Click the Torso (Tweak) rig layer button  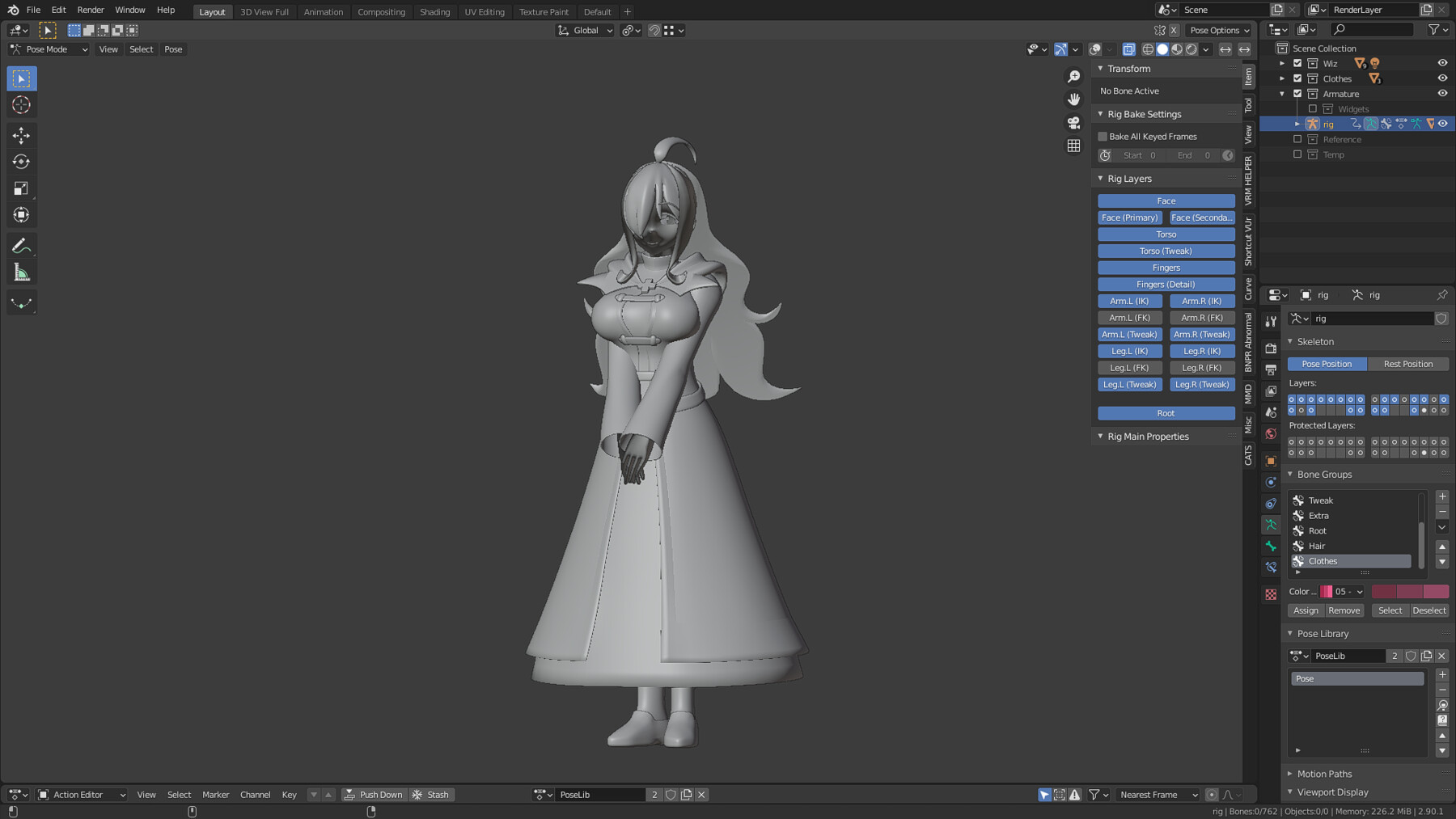point(1166,251)
